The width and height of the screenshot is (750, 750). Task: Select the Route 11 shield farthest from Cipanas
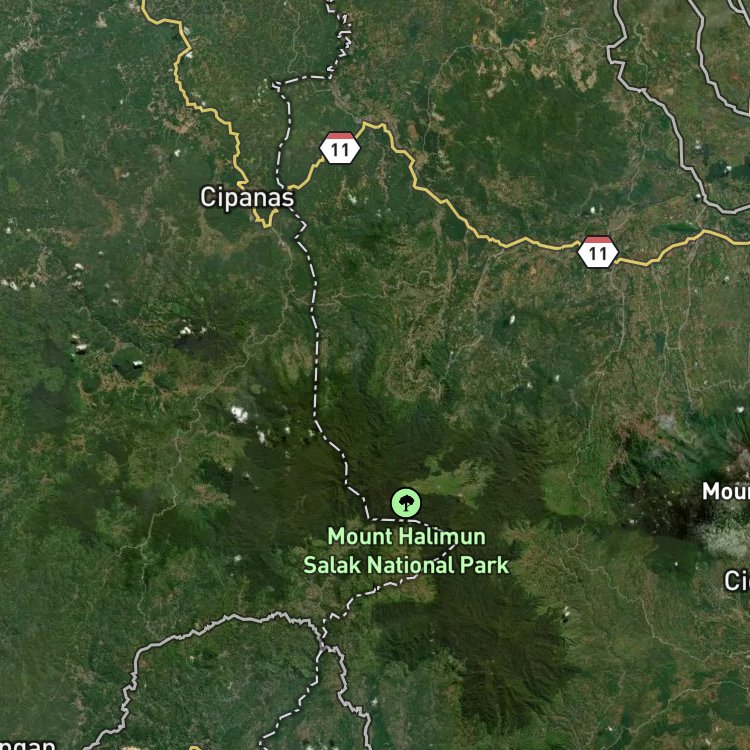(598, 252)
